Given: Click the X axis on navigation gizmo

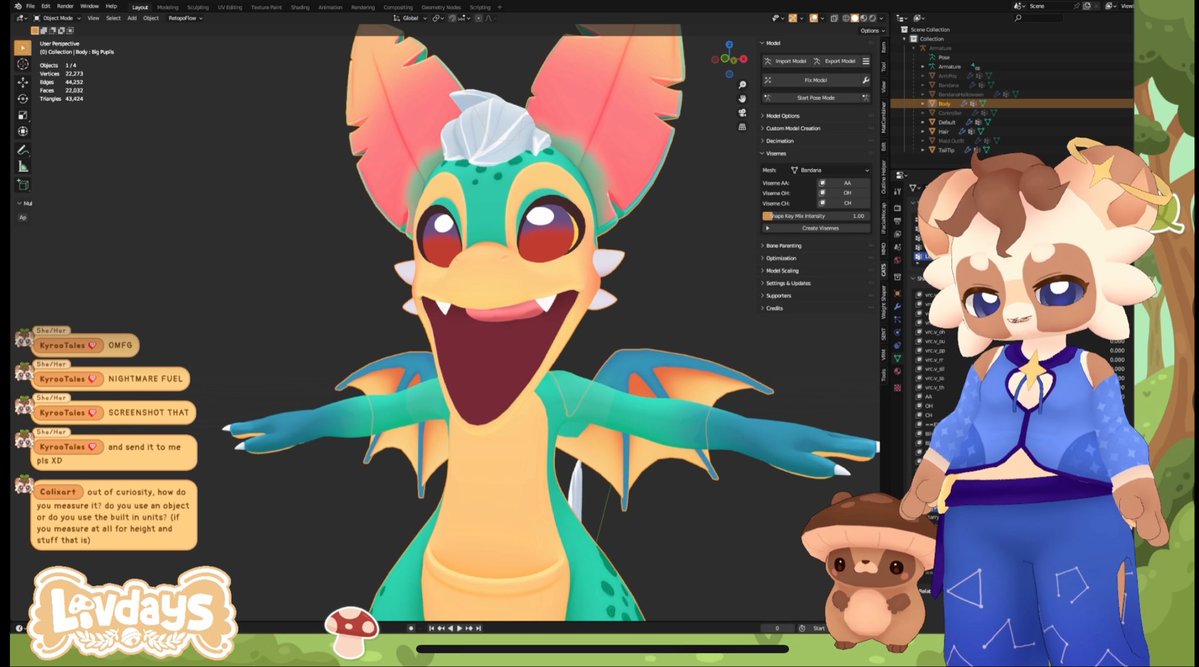Looking at the screenshot, I should [743, 59].
